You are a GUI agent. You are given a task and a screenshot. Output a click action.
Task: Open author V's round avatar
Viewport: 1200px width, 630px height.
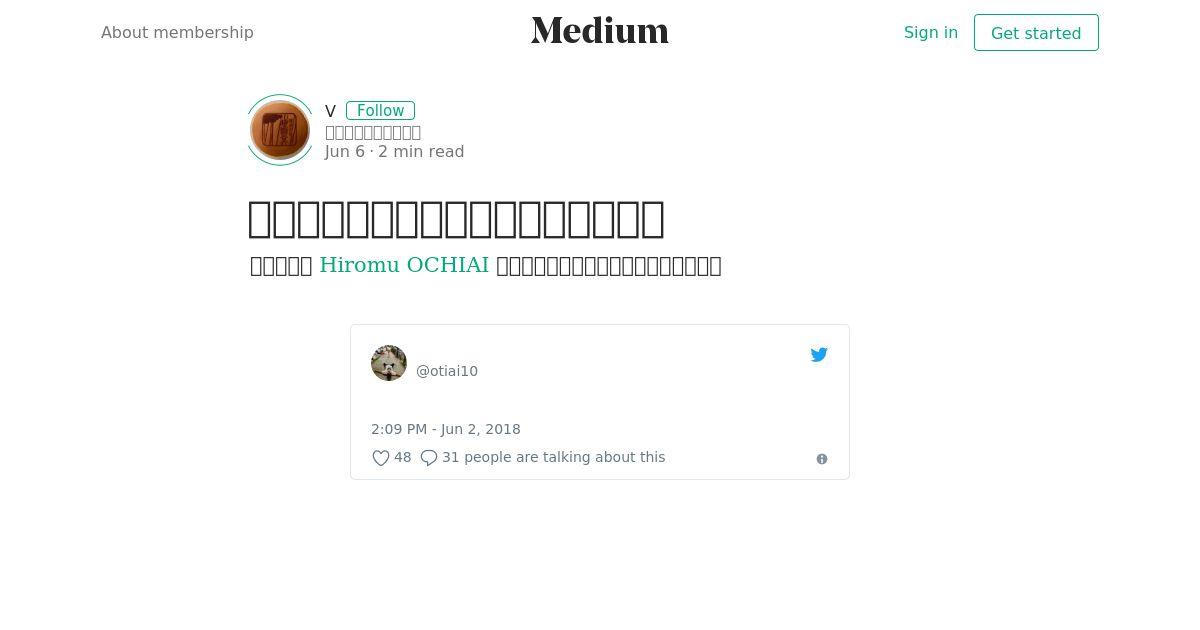pos(280,130)
